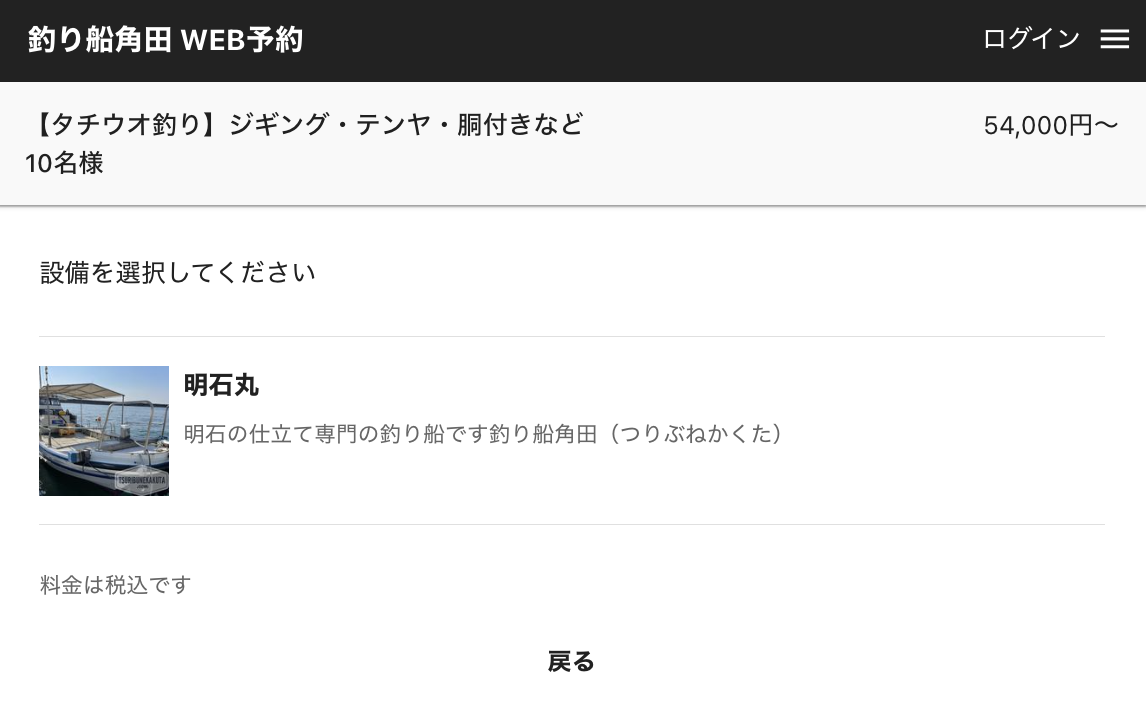This screenshot has width=1146, height=702.
Task: Select the 明石丸 boat thumbnail photo
Action: point(104,430)
